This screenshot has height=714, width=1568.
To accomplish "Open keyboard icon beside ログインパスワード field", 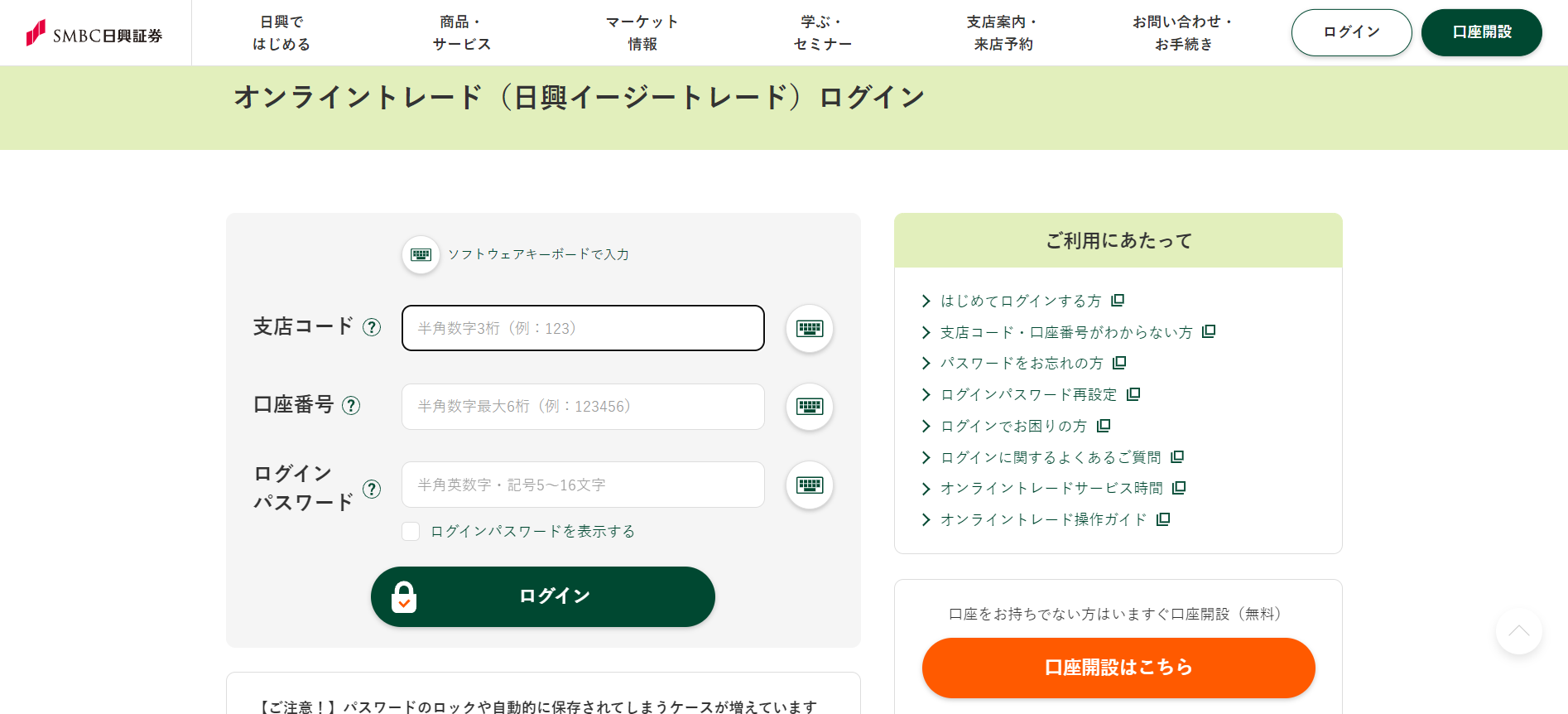I will 809,485.
